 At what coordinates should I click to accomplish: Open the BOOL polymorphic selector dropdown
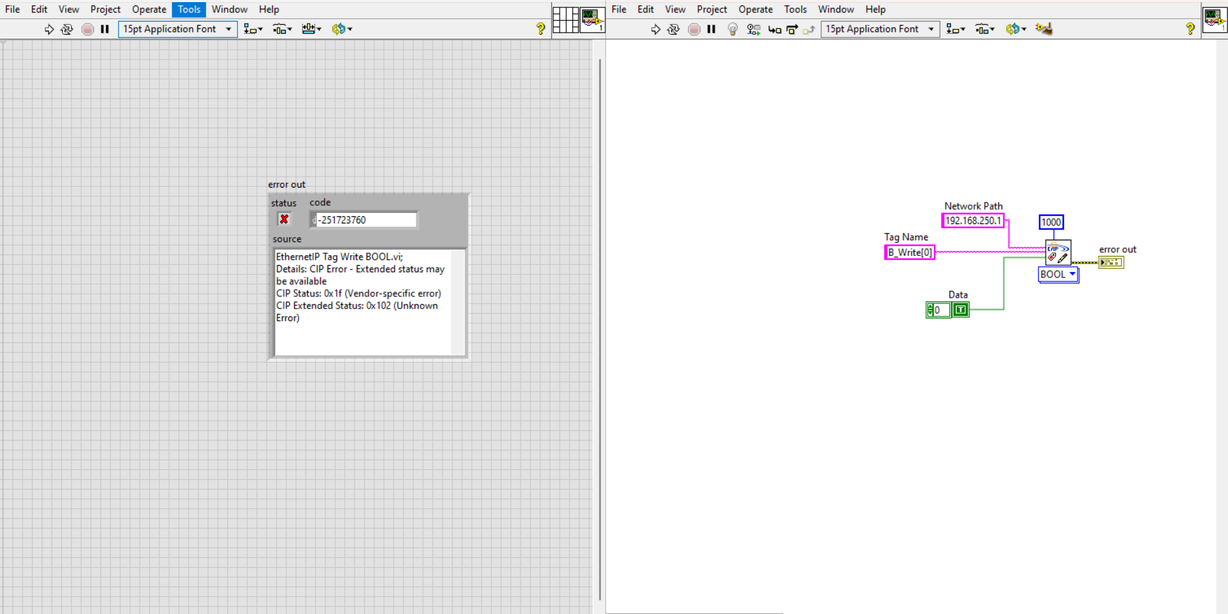1058,275
